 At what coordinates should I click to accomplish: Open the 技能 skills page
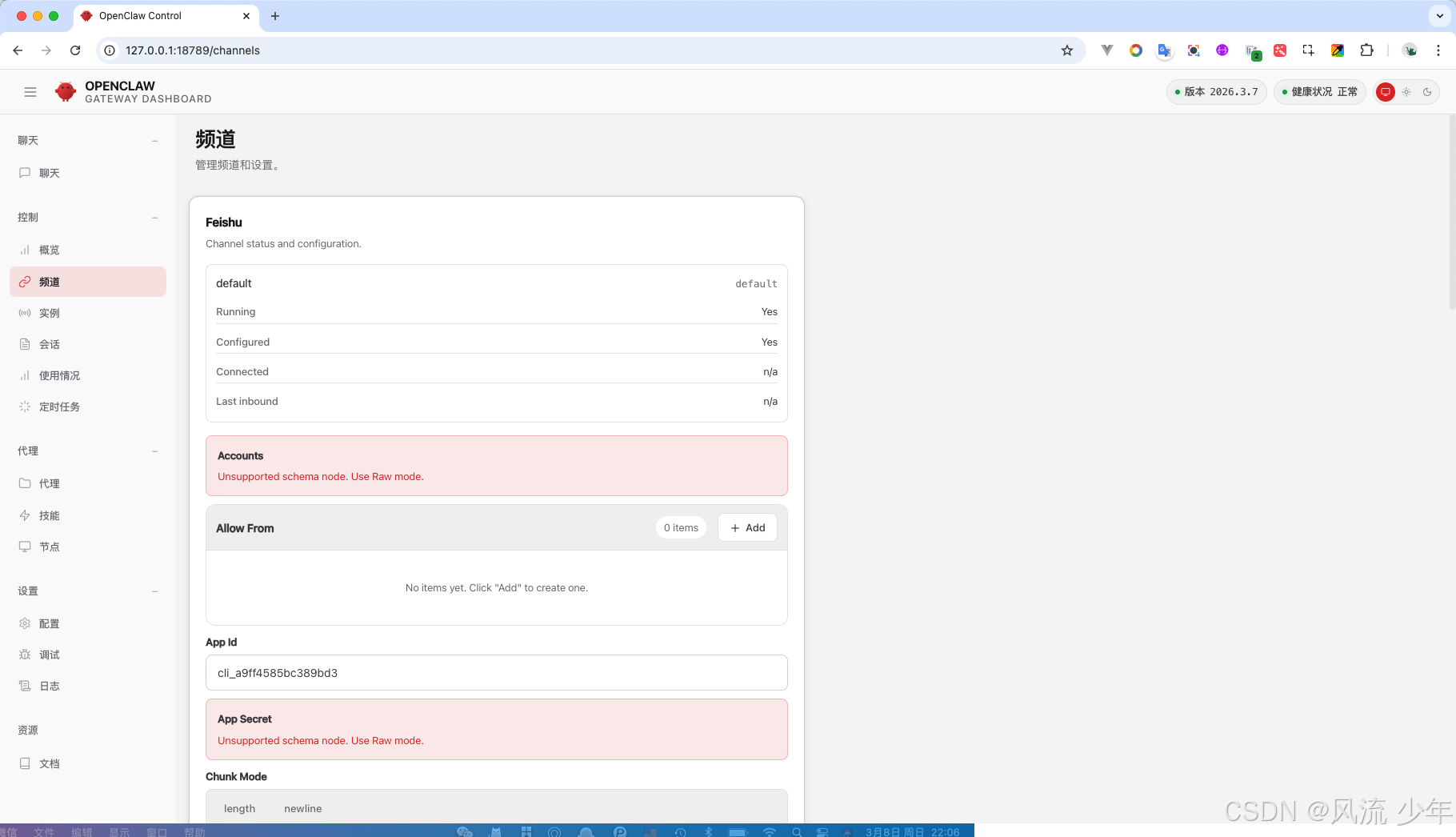click(49, 515)
